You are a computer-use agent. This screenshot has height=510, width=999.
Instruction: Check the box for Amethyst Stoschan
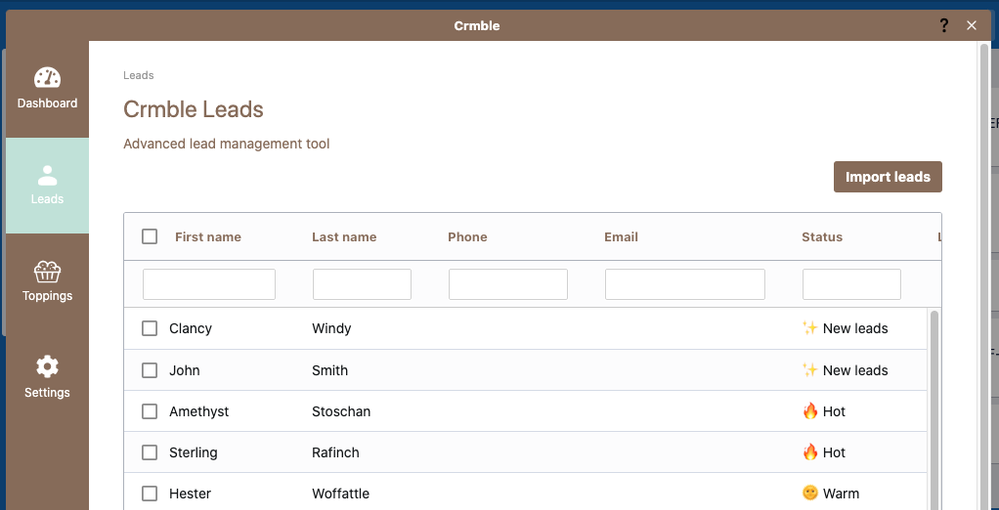click(150, 412)
